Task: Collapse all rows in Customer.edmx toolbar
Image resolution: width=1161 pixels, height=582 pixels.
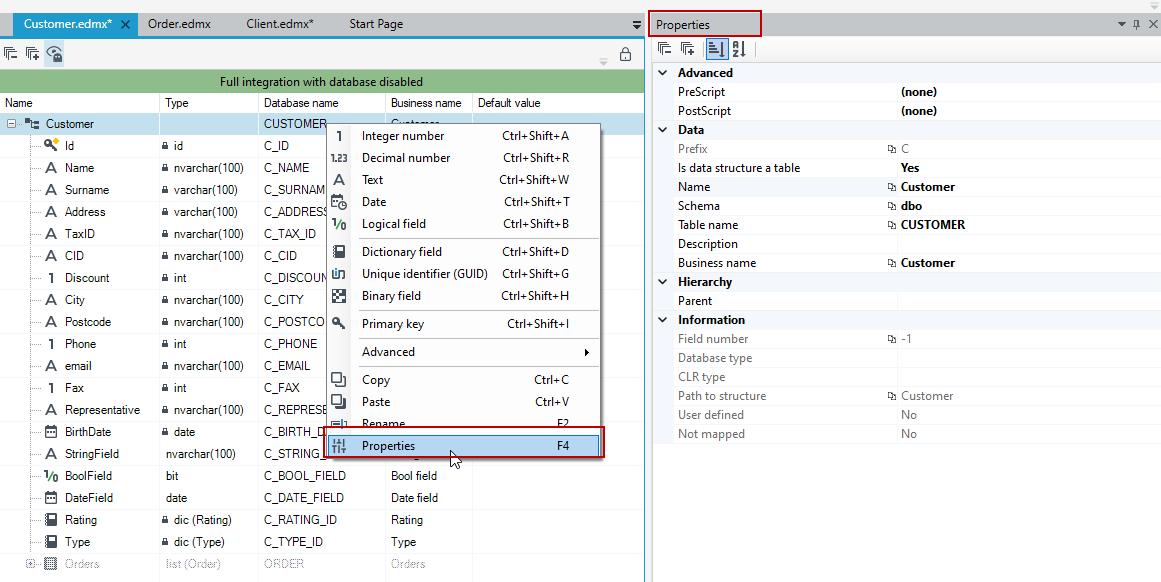Action: 10,53
